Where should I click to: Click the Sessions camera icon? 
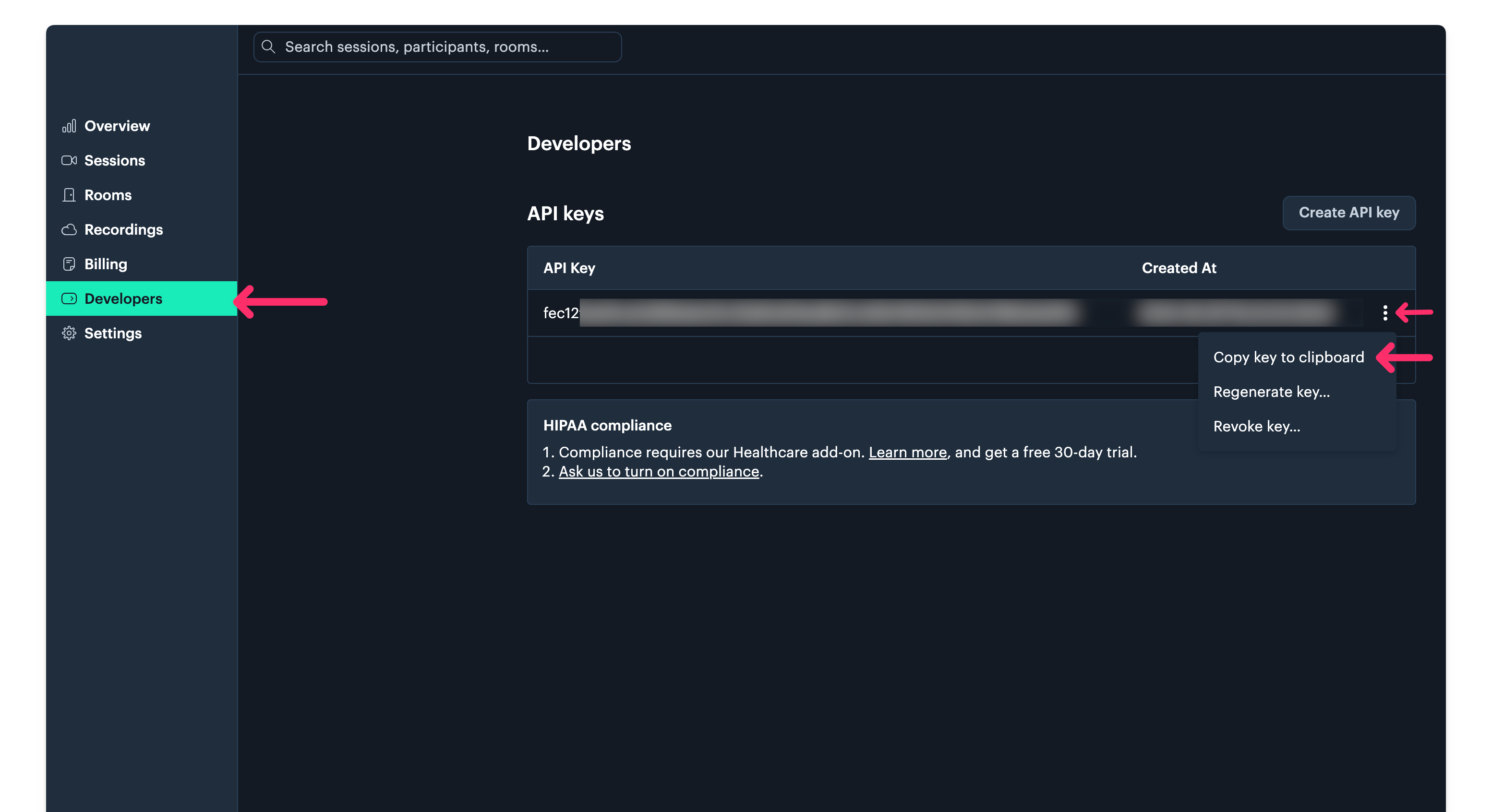[69, 160]
